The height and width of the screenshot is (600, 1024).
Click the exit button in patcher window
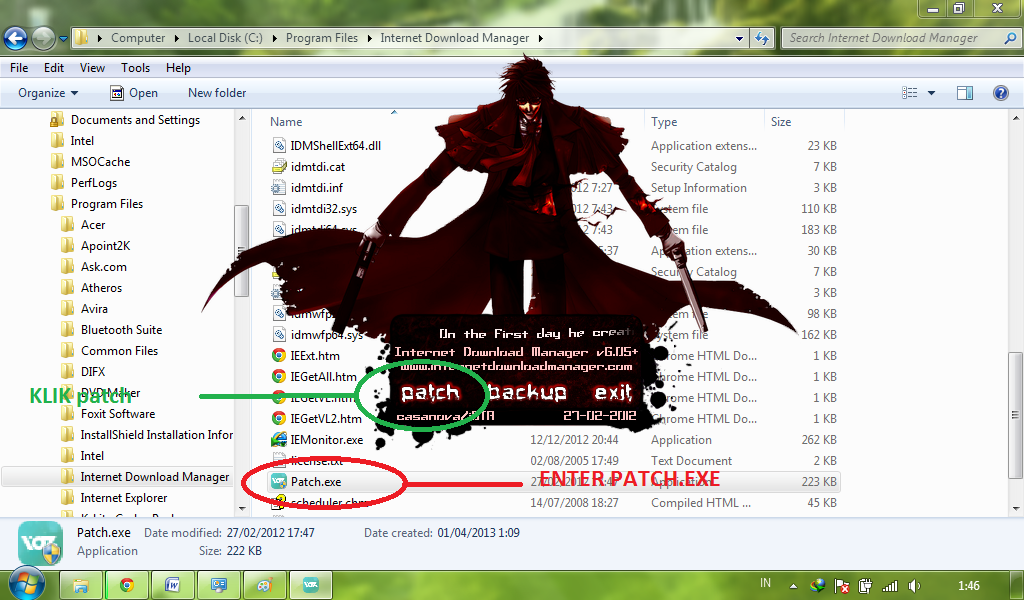tap(613, 392)
